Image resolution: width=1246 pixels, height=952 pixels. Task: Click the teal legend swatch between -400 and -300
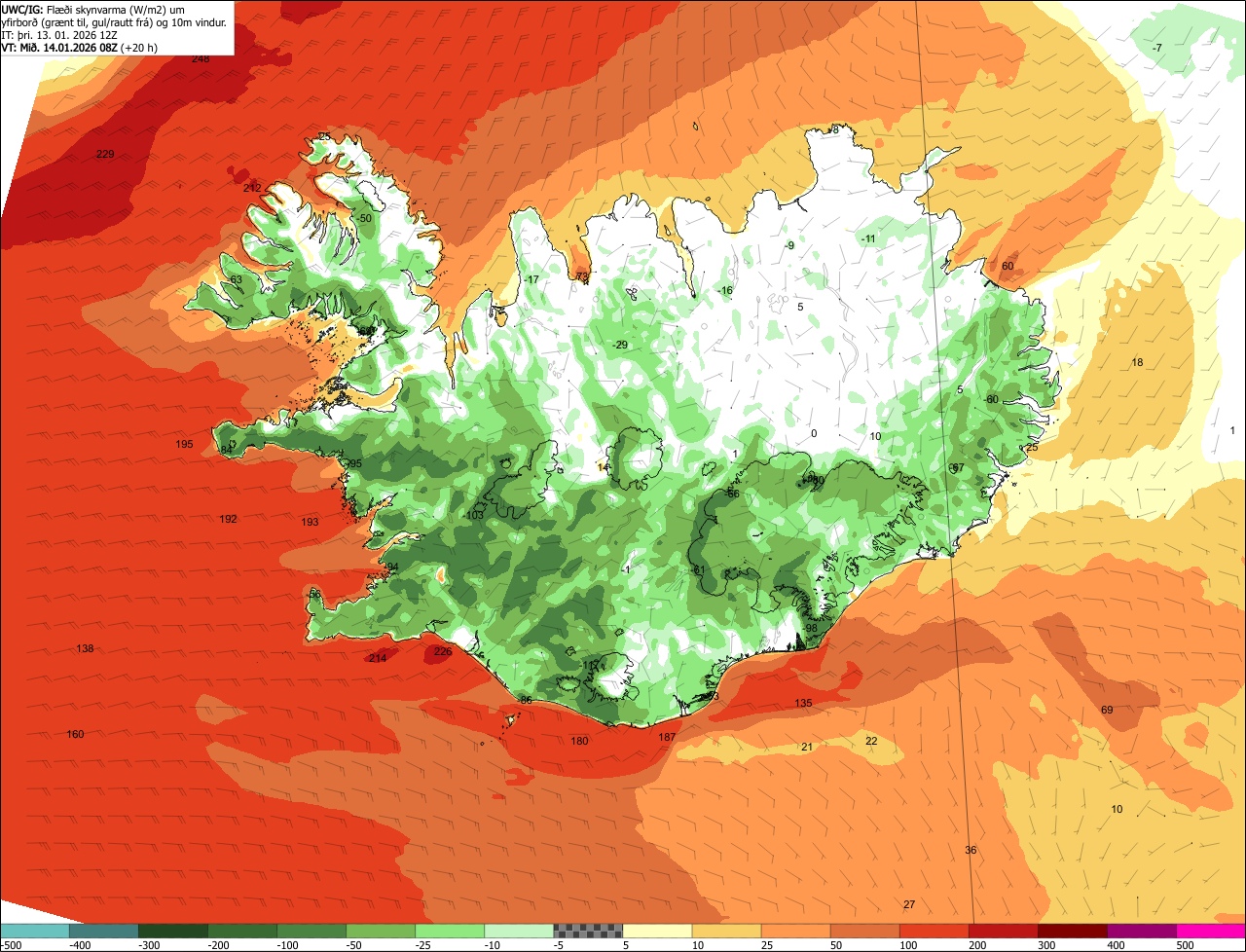tap(105, 931)
